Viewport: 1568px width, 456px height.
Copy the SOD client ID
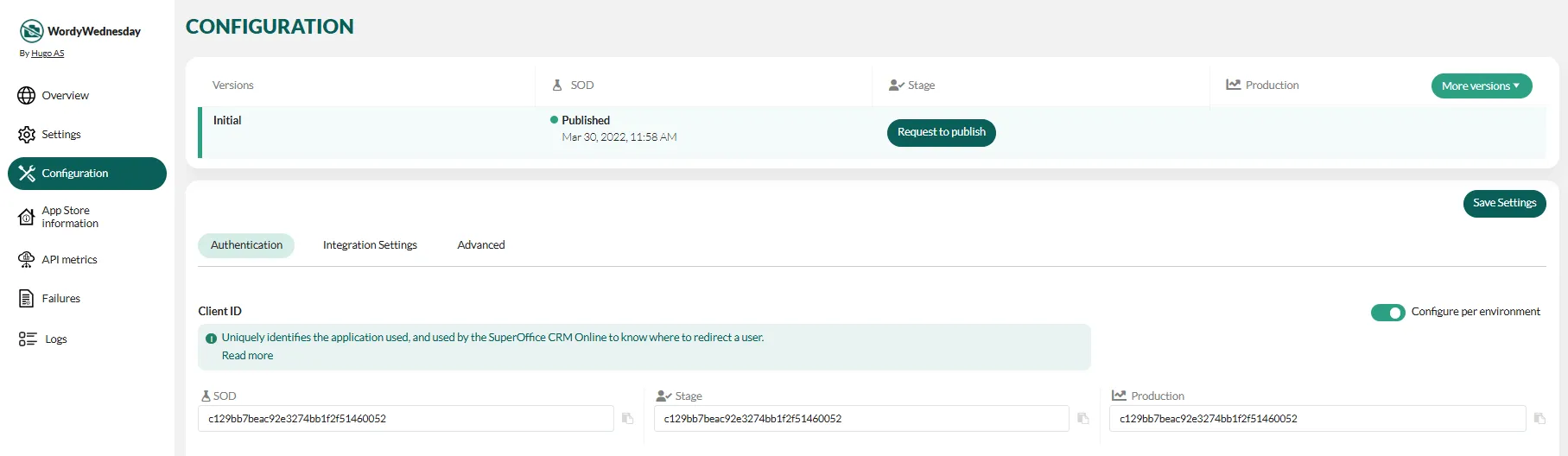(x=628, y=419)
